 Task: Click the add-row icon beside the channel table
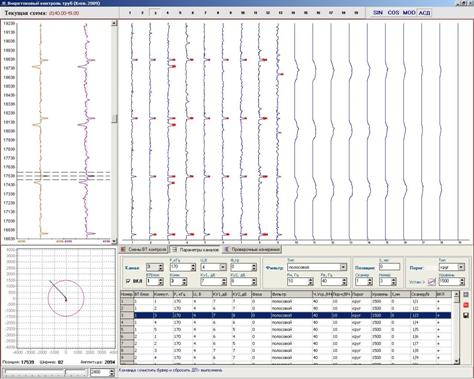466,295
